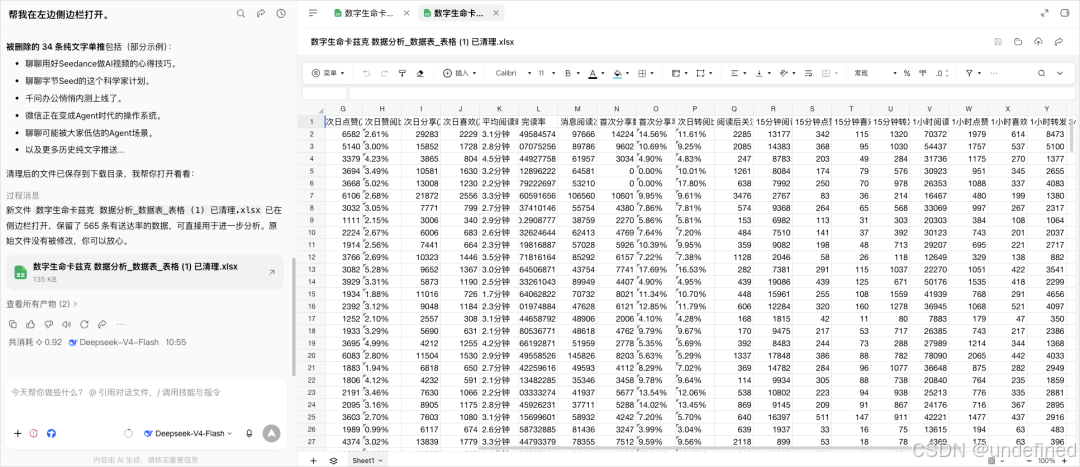Open vertical alignment options
The height and width of the screenshot is (467, 1080).
pos(759,73)
